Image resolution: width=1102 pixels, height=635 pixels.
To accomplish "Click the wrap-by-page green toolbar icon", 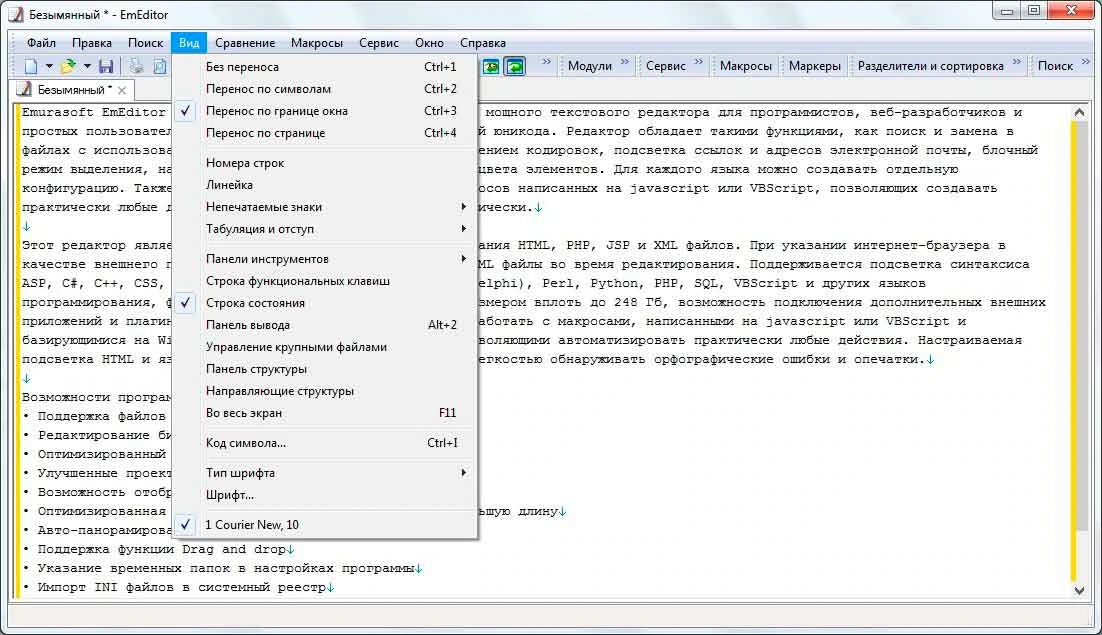I will coord(491,66).
